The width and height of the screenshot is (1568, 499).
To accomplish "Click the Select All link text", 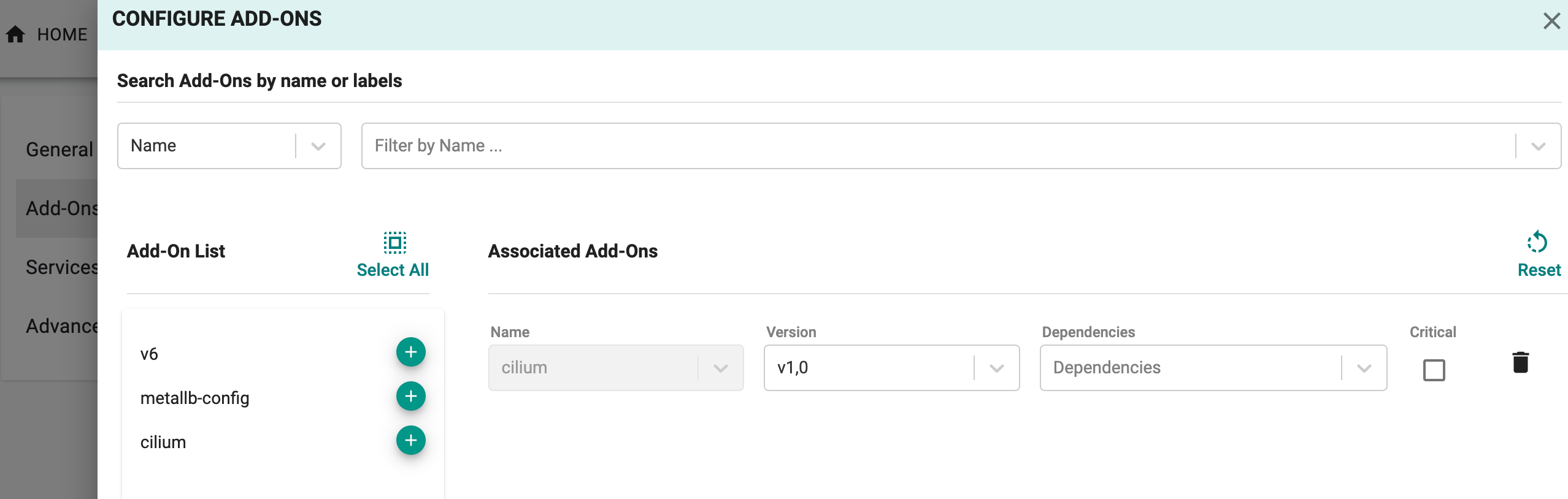I will tap(393, 270).
